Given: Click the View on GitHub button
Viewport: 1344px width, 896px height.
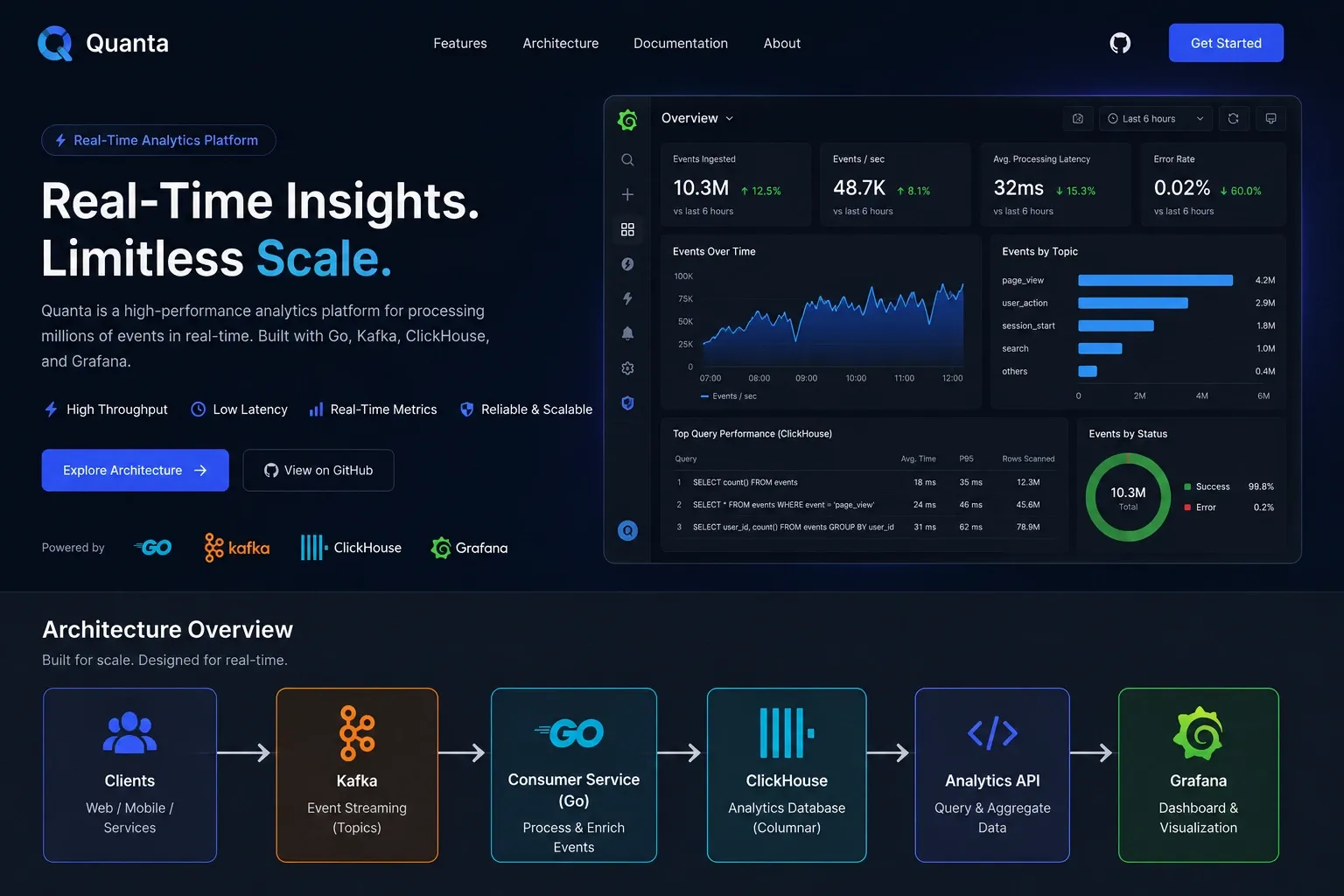Looking at the screenshot, I should pos(318,470).
